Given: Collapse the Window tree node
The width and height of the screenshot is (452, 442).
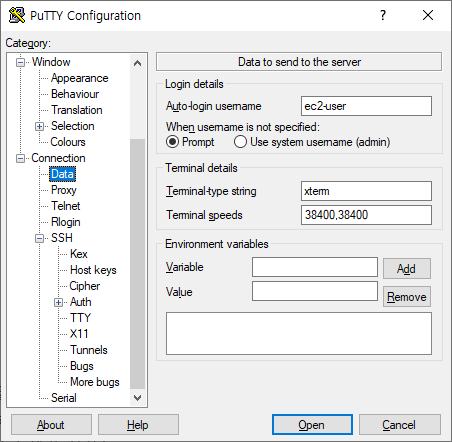Looking at the screenshot, I should (x=21, y=62).
